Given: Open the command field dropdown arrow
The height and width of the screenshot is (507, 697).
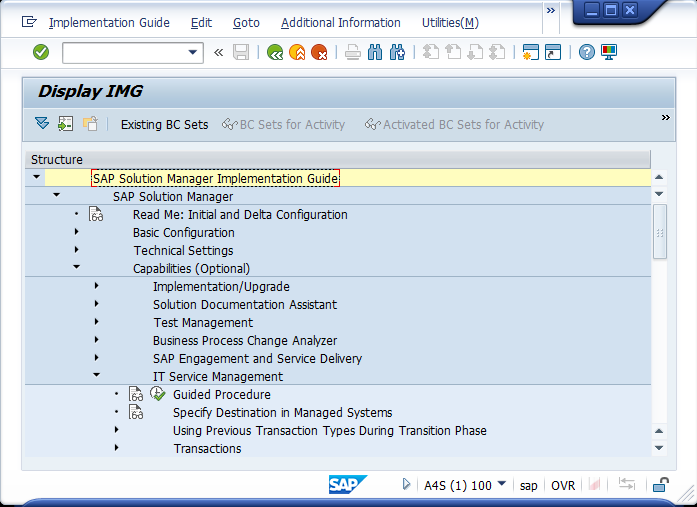Looking at the screenshot, I should [194, 52].
